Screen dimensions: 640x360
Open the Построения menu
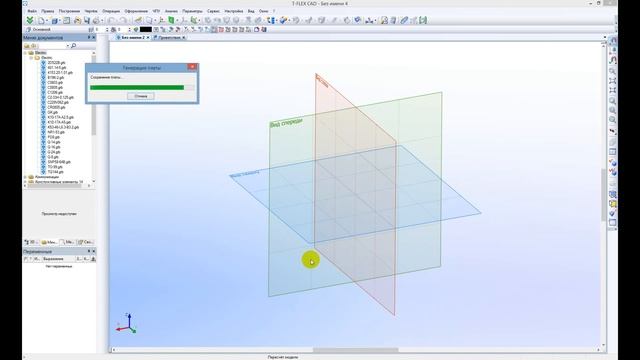coord(69,11)
